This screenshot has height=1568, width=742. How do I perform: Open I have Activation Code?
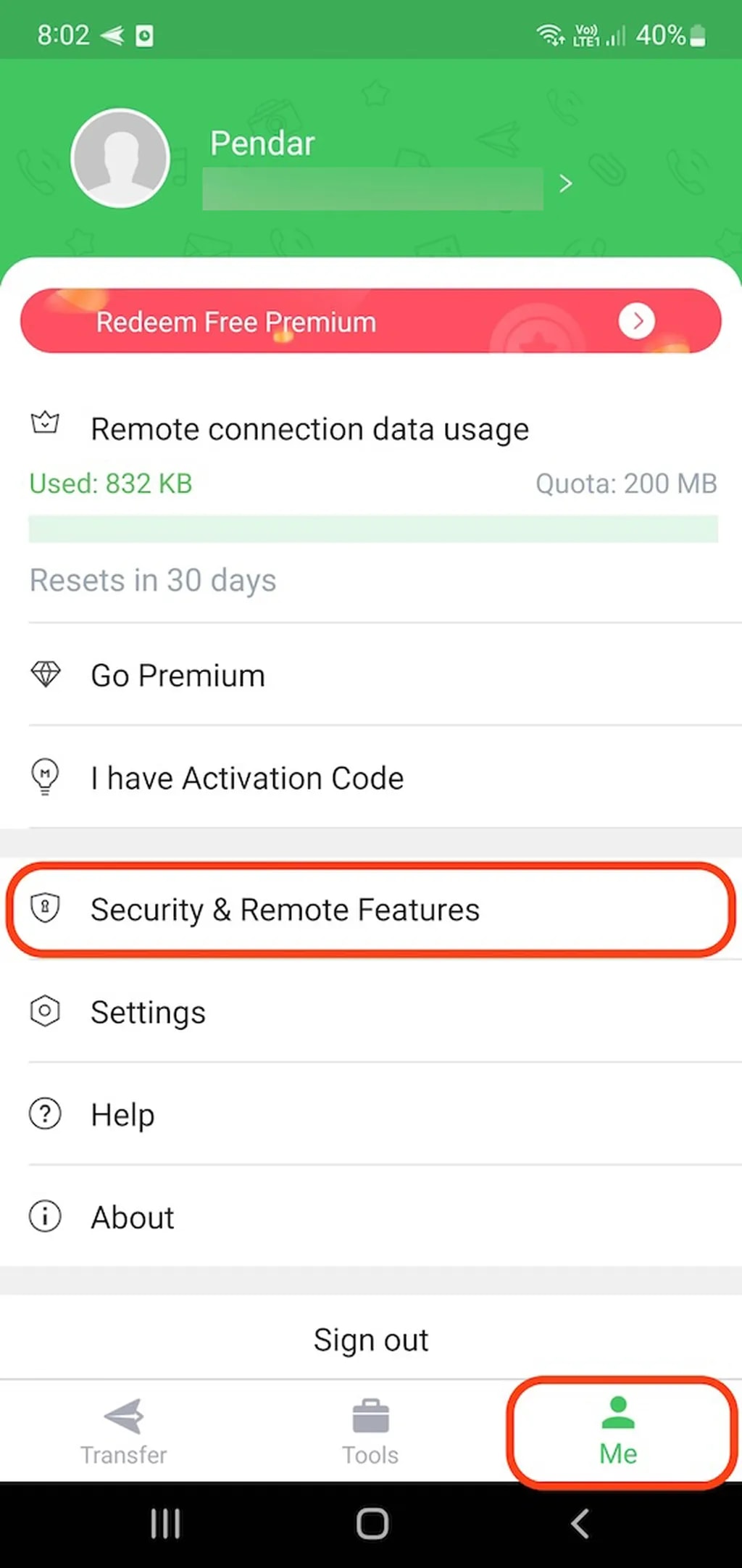tap(247, 779)
